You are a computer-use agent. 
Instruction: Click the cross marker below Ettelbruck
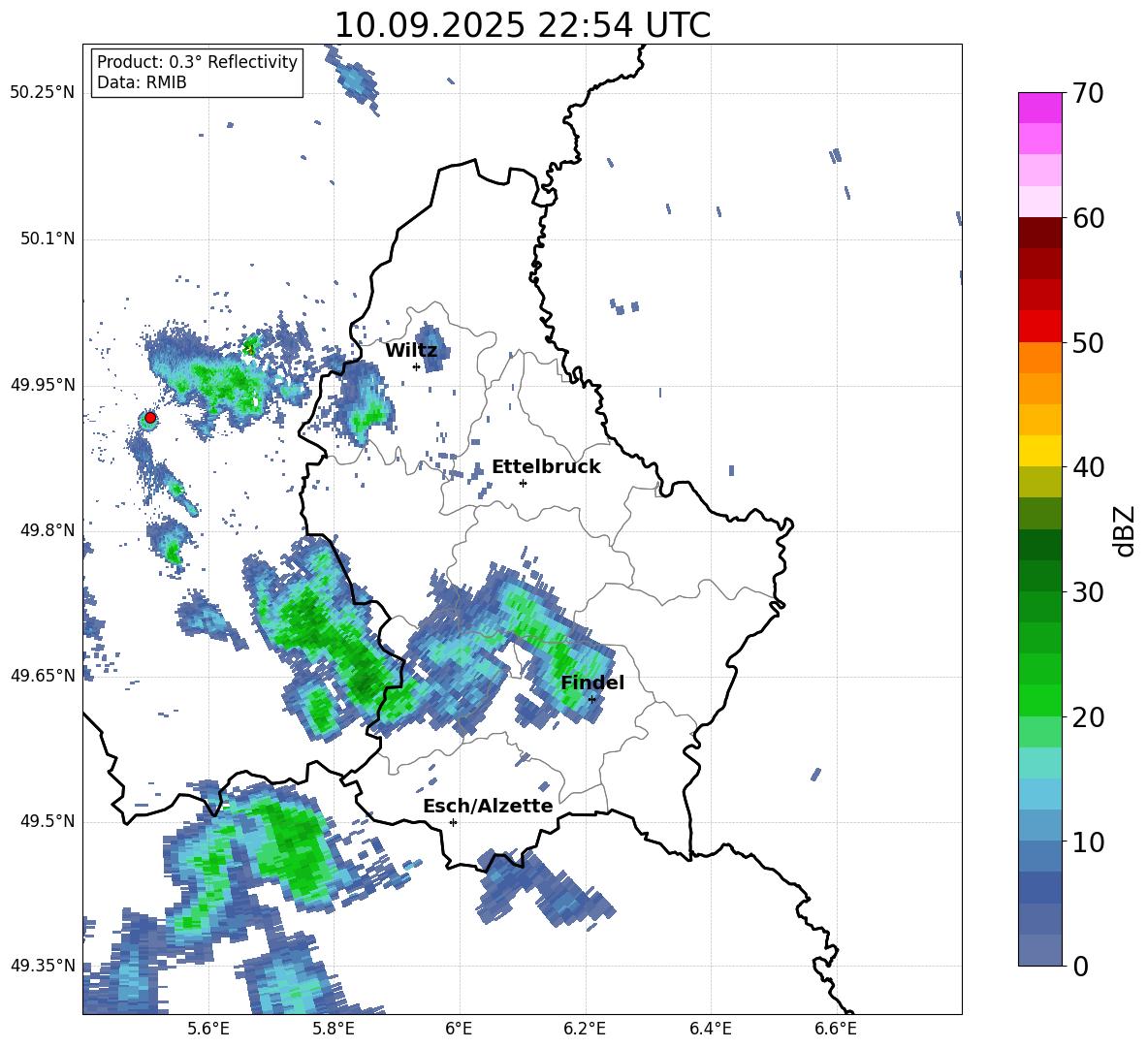(523, 483)
